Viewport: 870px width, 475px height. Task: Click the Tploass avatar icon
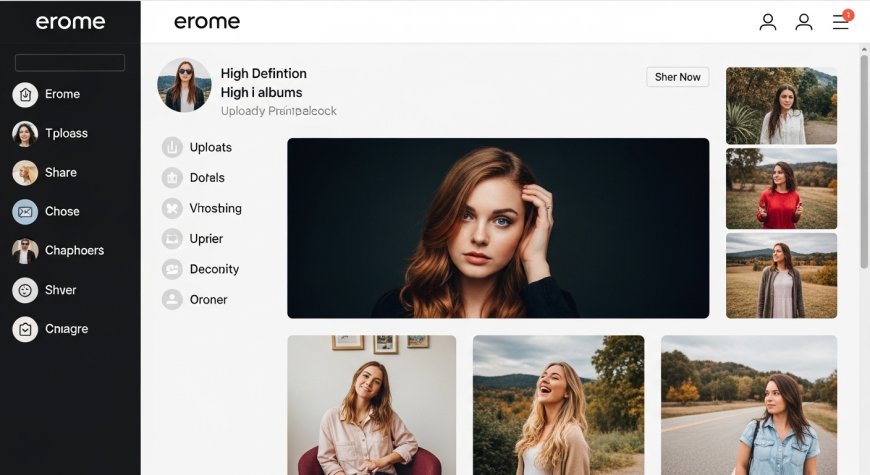25,134
